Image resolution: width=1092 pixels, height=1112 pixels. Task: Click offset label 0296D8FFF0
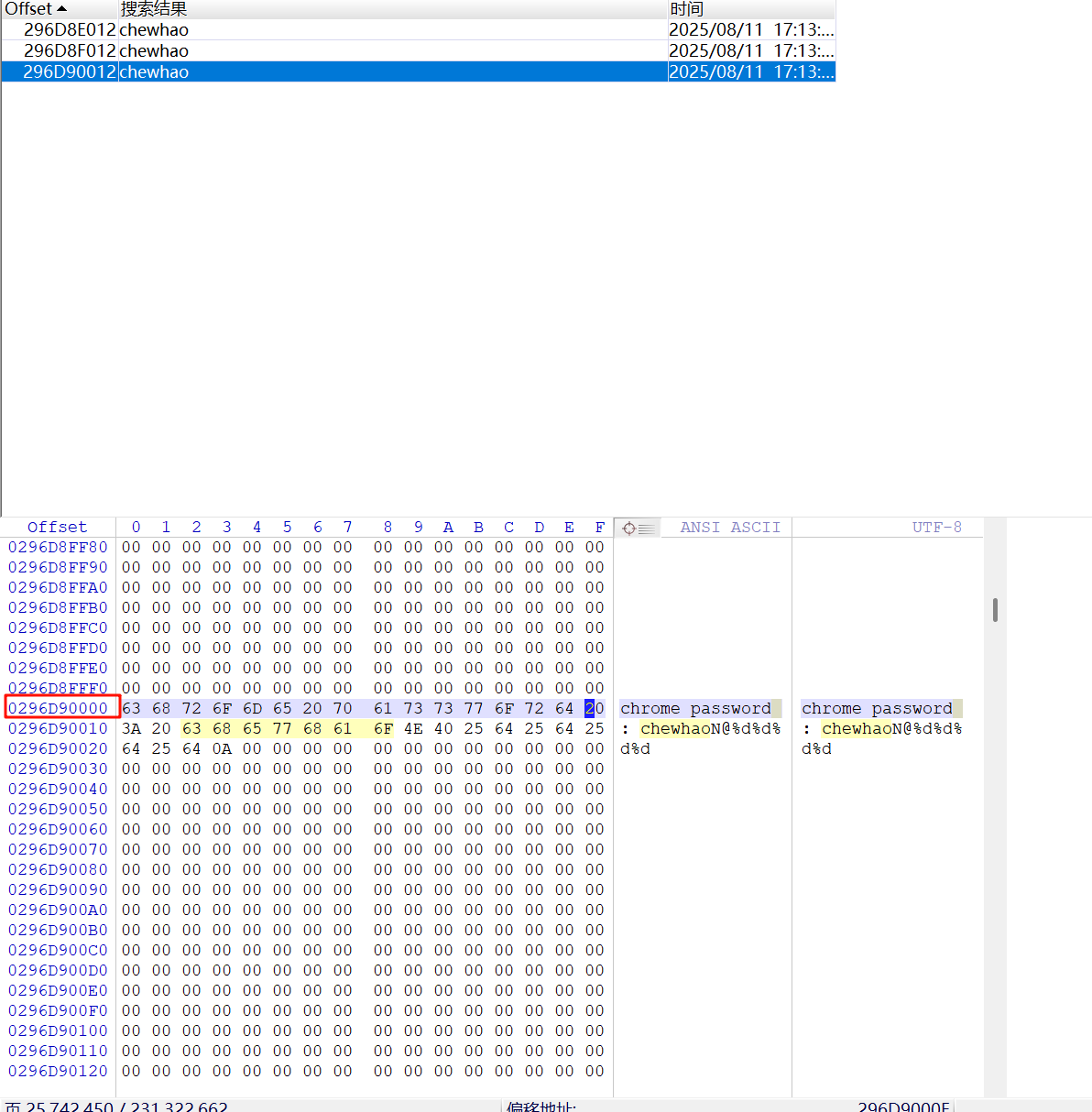tap(58, 688)
